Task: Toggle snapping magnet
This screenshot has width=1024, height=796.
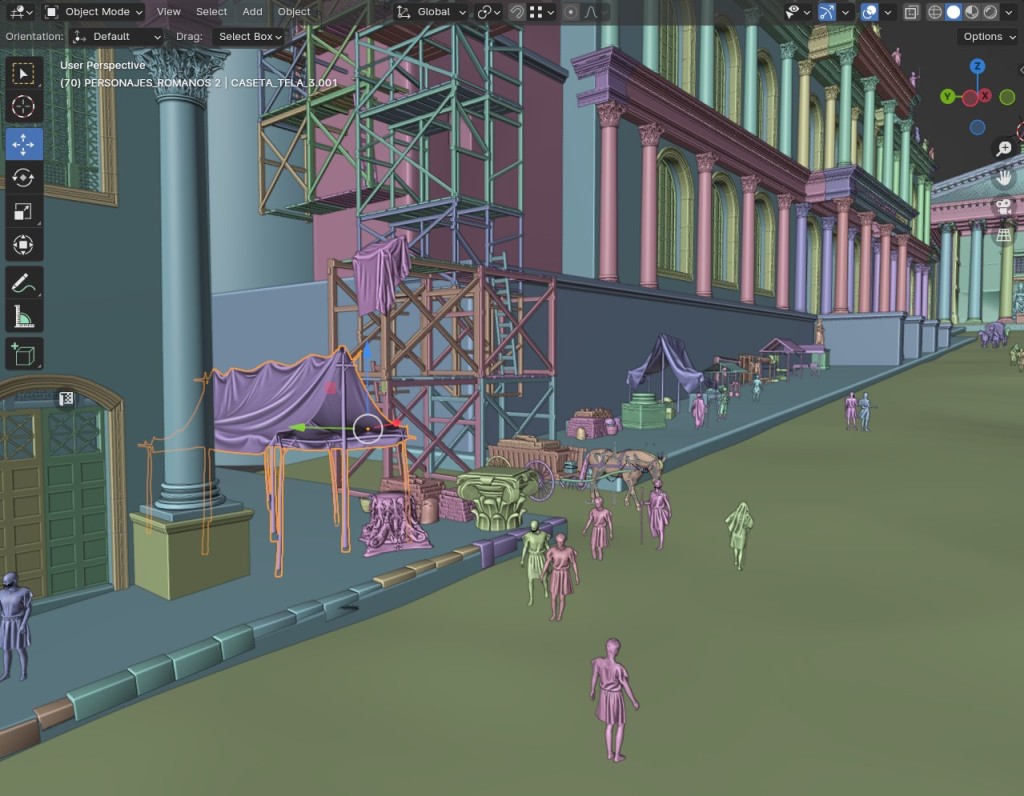Action: [x=517, y=12]
